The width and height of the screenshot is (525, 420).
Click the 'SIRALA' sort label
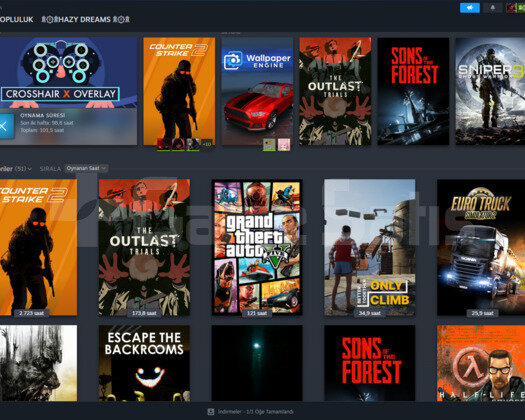[x=50, y=168]
